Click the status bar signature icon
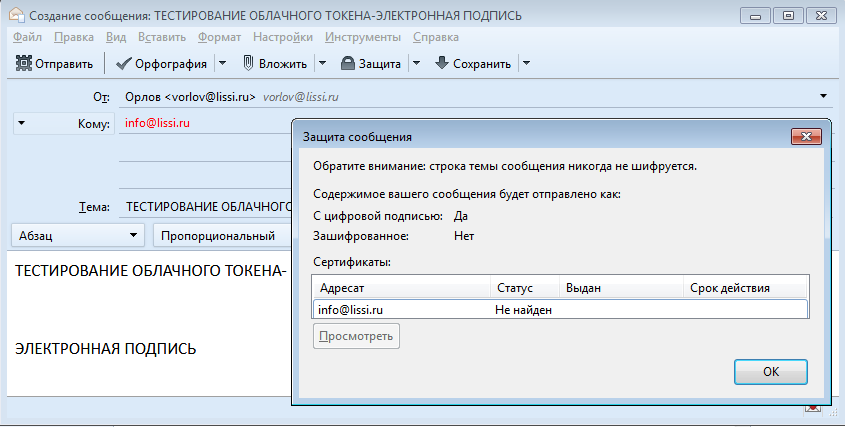The image size is (845, 427). point(813,409)
